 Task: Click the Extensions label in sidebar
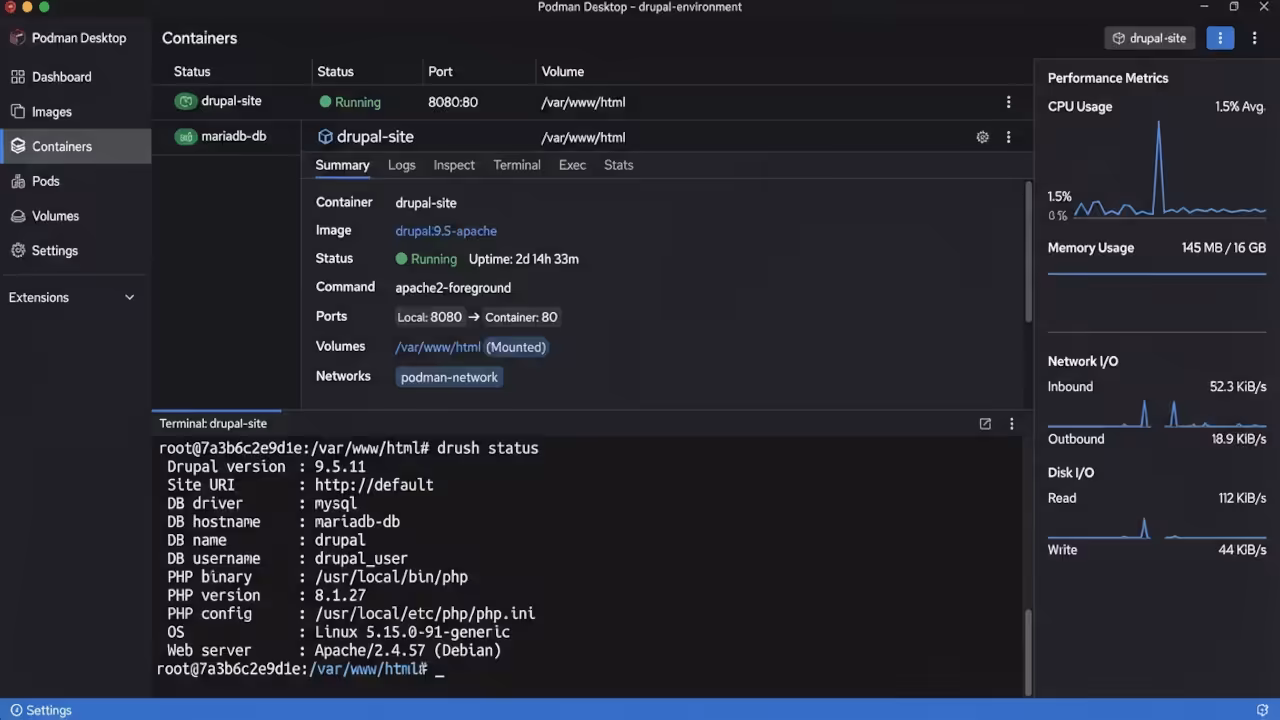pyautogui.click(x=39, y=298)
